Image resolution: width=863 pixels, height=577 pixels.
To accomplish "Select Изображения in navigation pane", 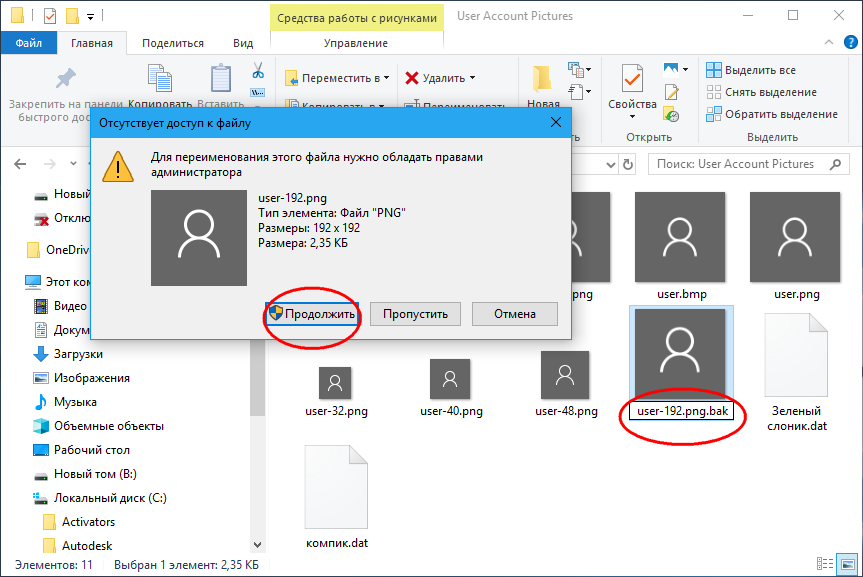I will click(82, 378).
